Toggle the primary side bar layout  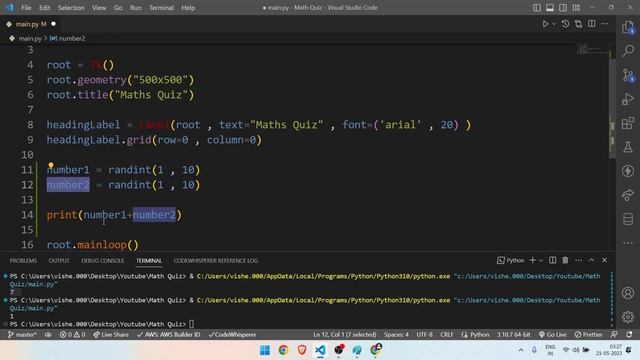(x=537, y=8)
